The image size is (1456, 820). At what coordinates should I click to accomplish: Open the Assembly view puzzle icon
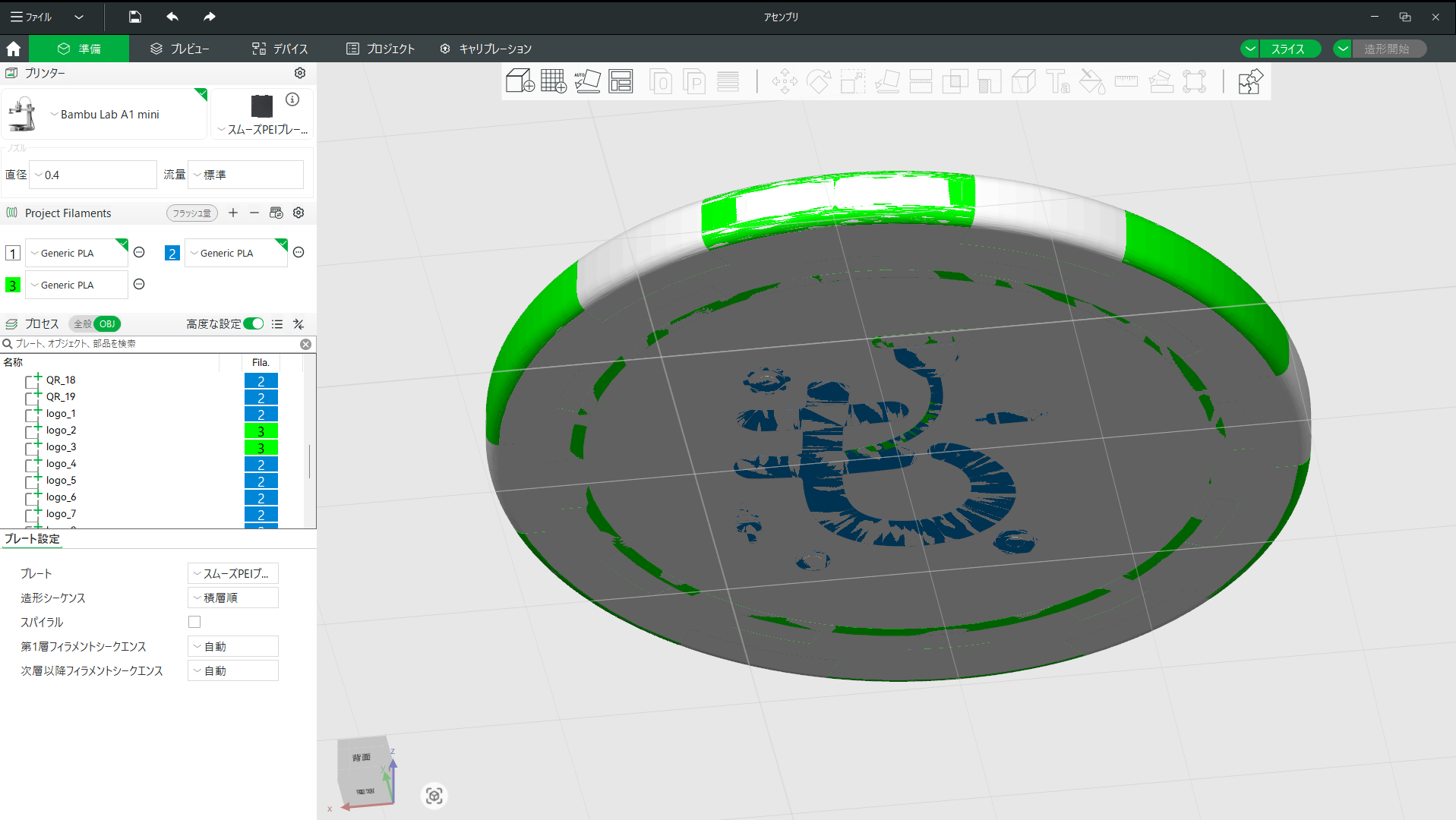[1250, 81]
